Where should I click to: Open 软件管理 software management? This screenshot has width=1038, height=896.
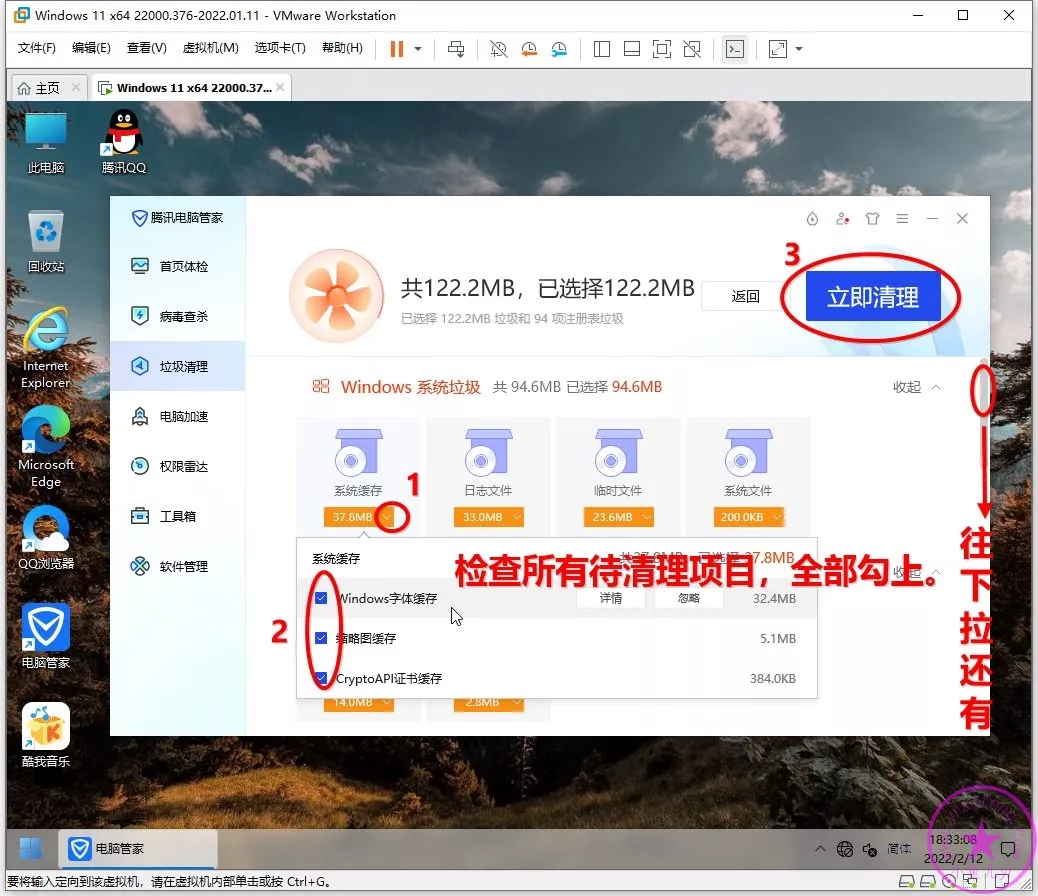(x=183, y=567)
